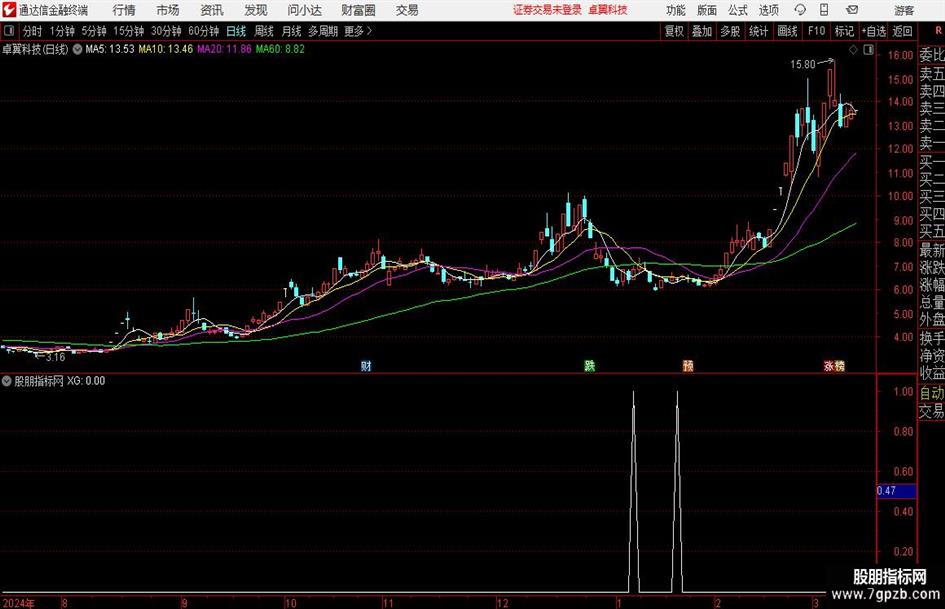
Task: Open the 行情 menu
Action: 124,10
